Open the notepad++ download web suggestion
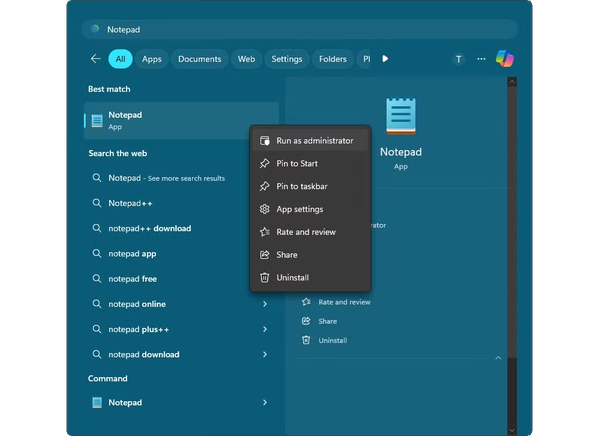Screen dimensions: 600x436 click(149, 228)
